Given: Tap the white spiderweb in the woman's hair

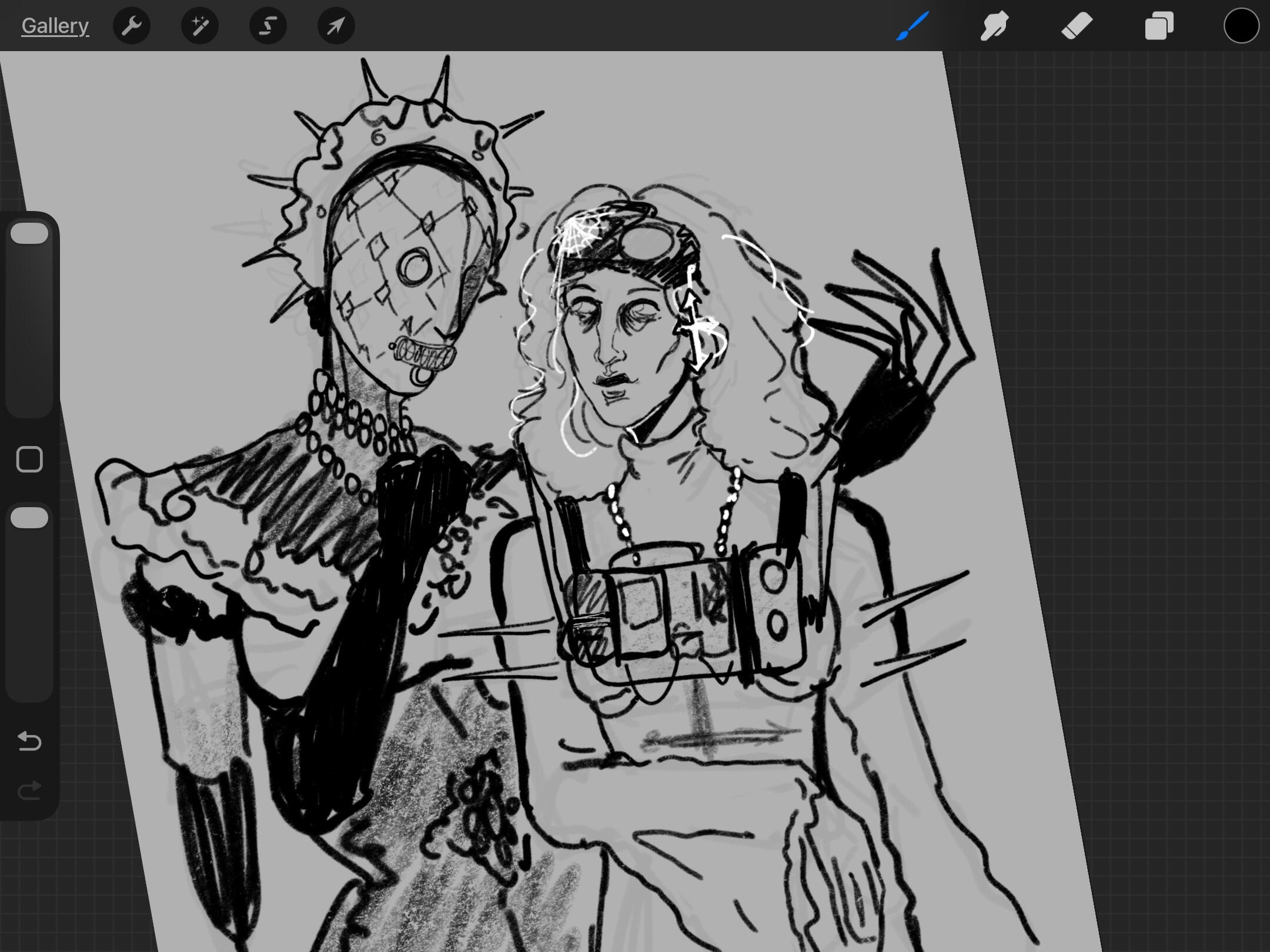Looking at the screenshot, I should coord(576,235).
